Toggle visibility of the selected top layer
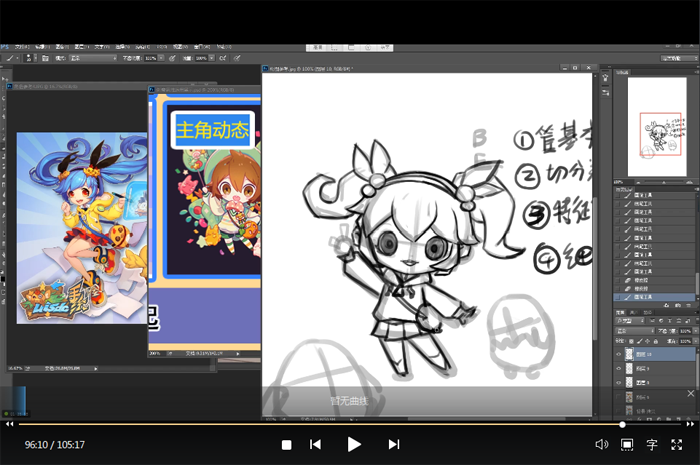The height and width of the screenshot is (465, 700). tap(618, 354)
